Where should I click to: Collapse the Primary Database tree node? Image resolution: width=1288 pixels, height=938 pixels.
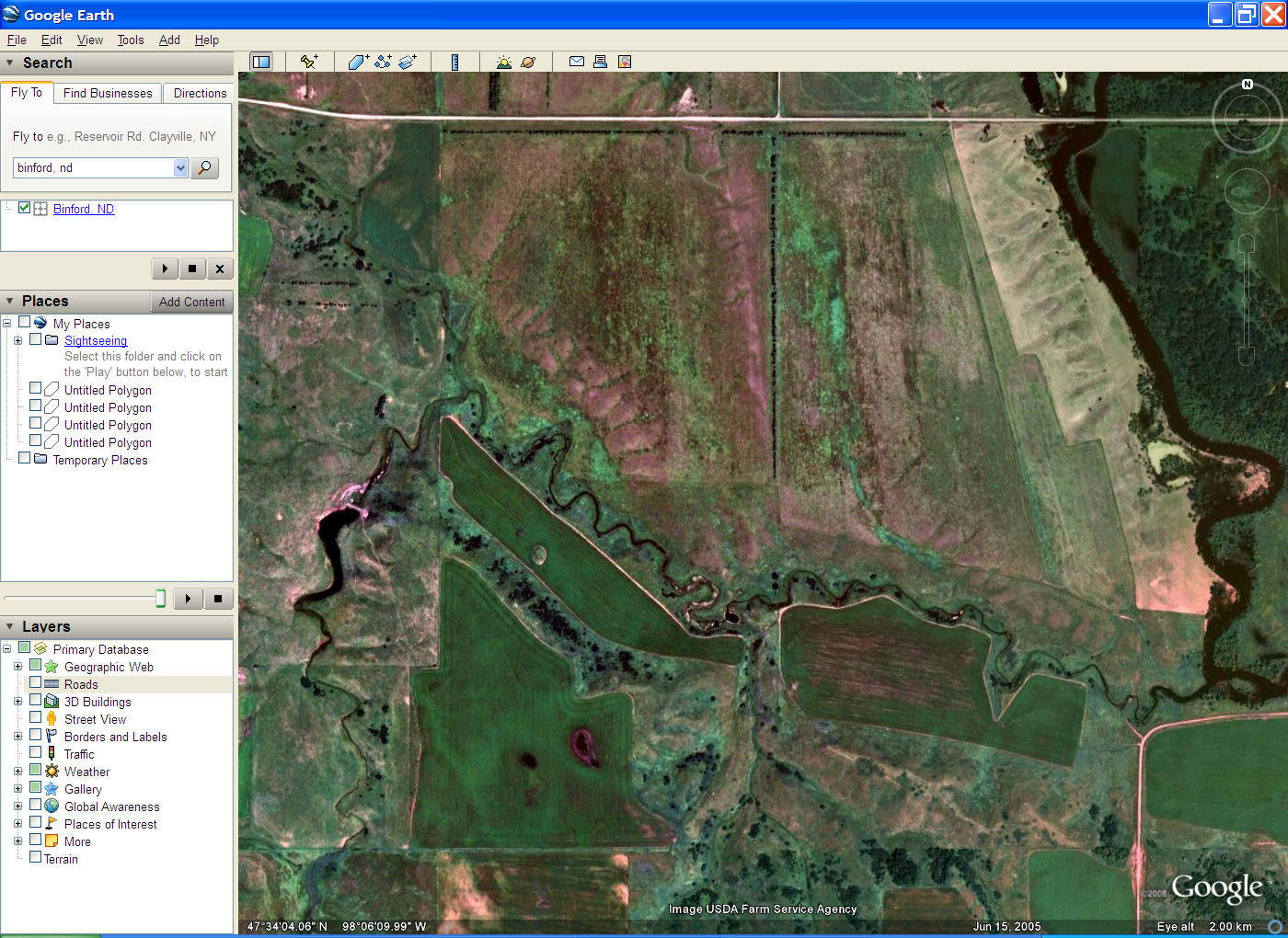(x=7, y=648)
